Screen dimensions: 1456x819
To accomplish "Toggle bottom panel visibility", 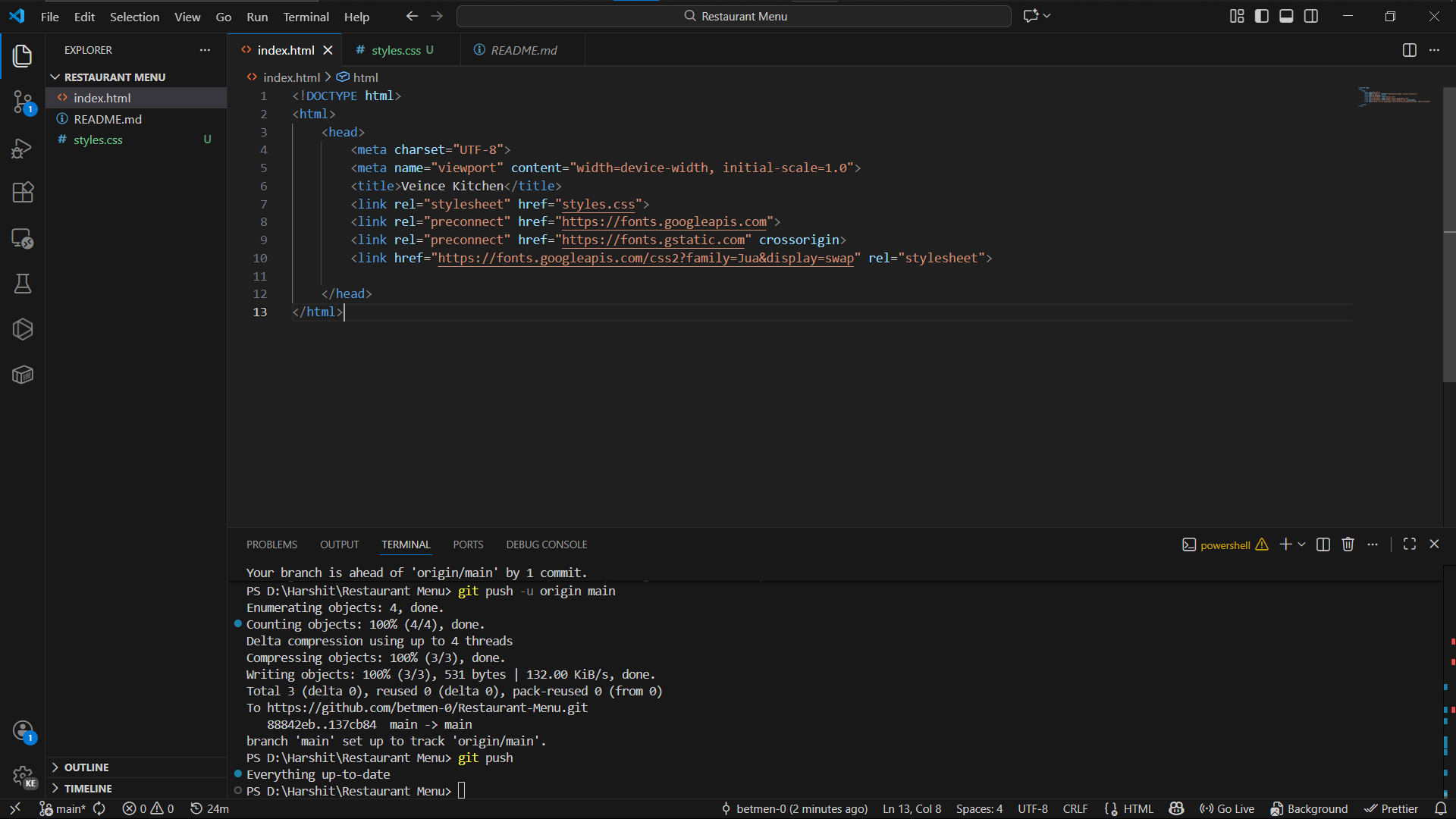I will pos(1286,16).
